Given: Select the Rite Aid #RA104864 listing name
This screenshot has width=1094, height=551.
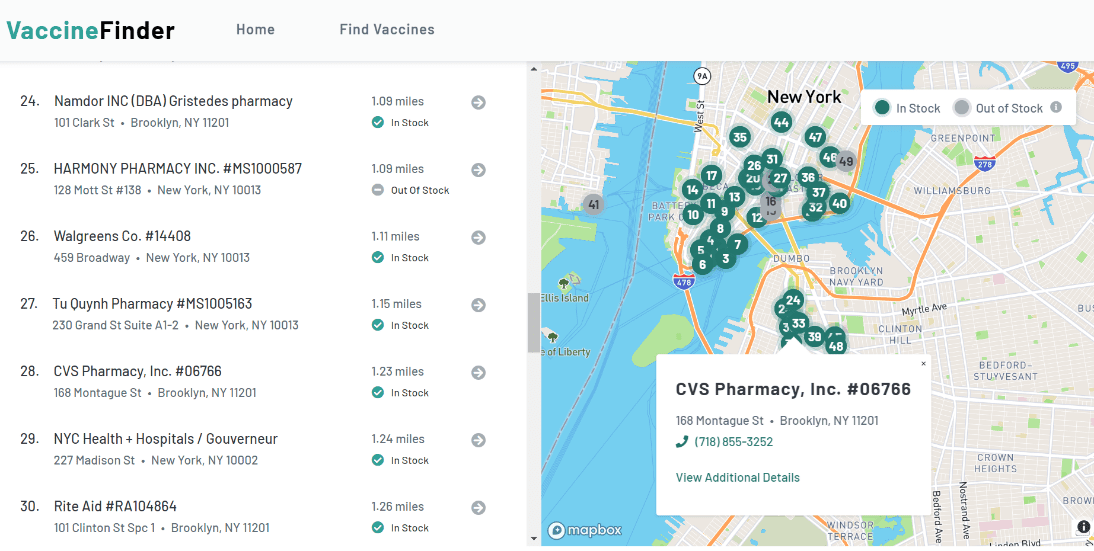Looking at the screenshot, I should click(115, 506).
